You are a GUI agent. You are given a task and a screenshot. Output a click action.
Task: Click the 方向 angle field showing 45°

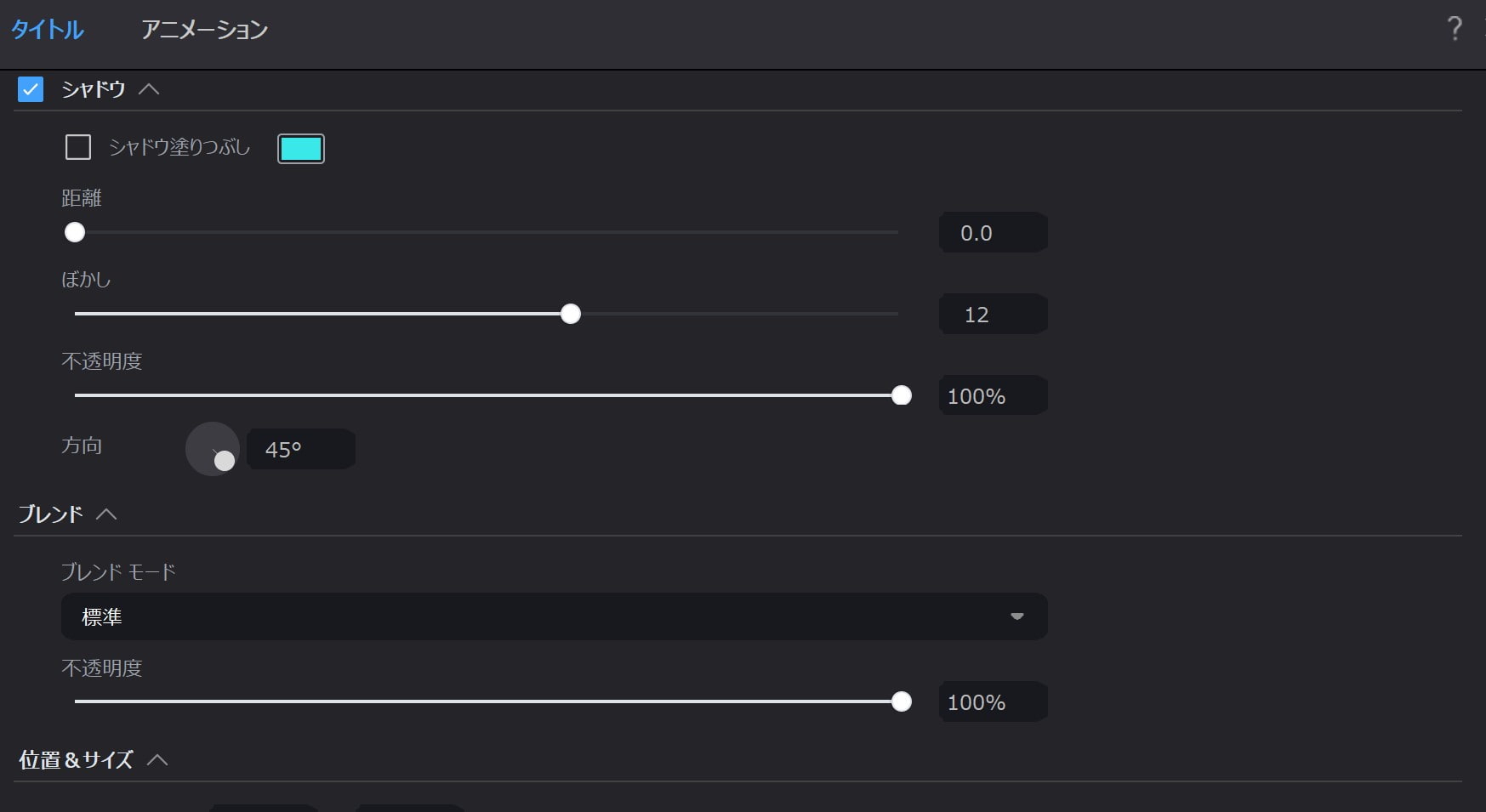[x=301, y=449]
